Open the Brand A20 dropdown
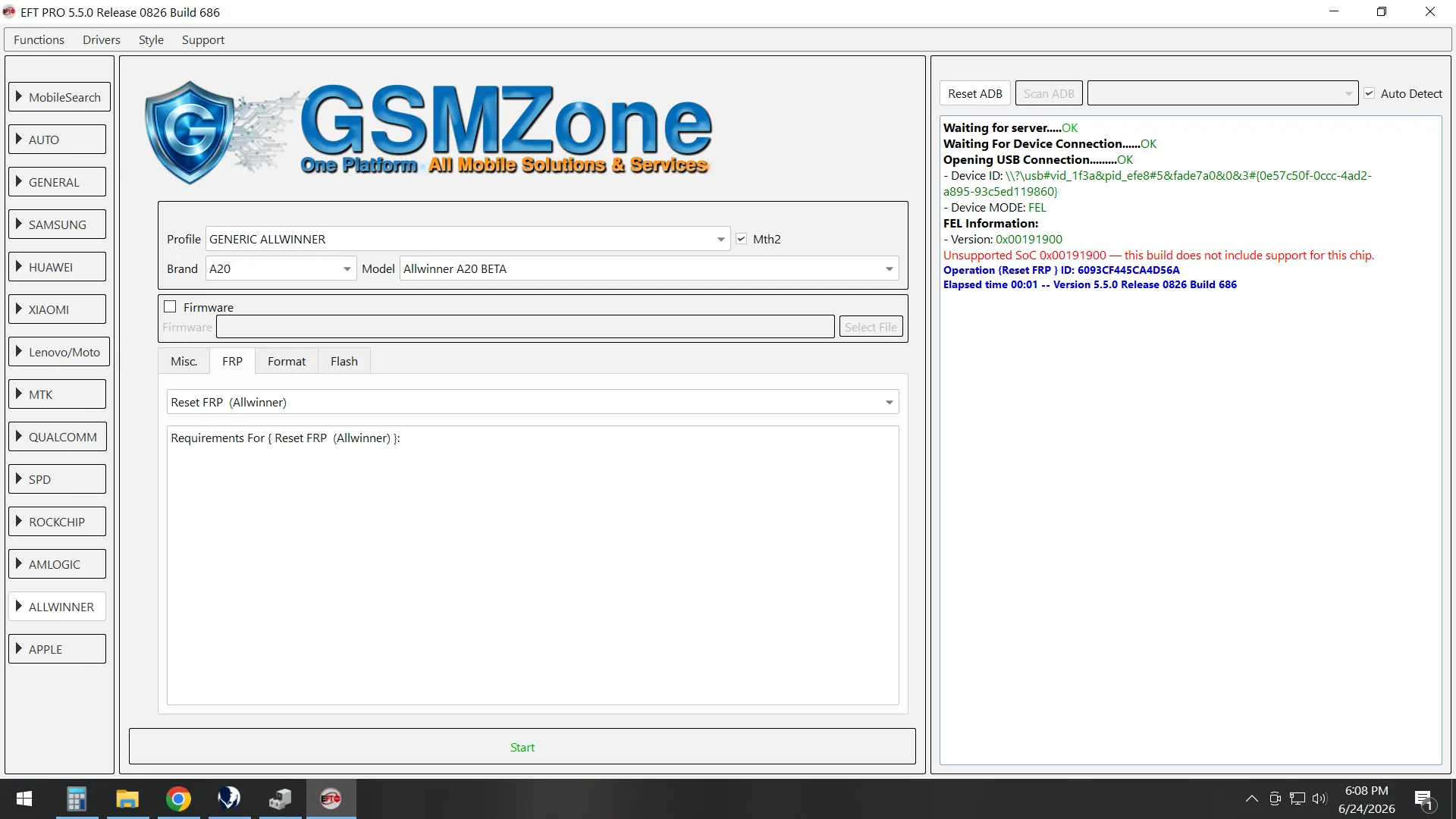1456x819 pixels. tap(281, 268)
